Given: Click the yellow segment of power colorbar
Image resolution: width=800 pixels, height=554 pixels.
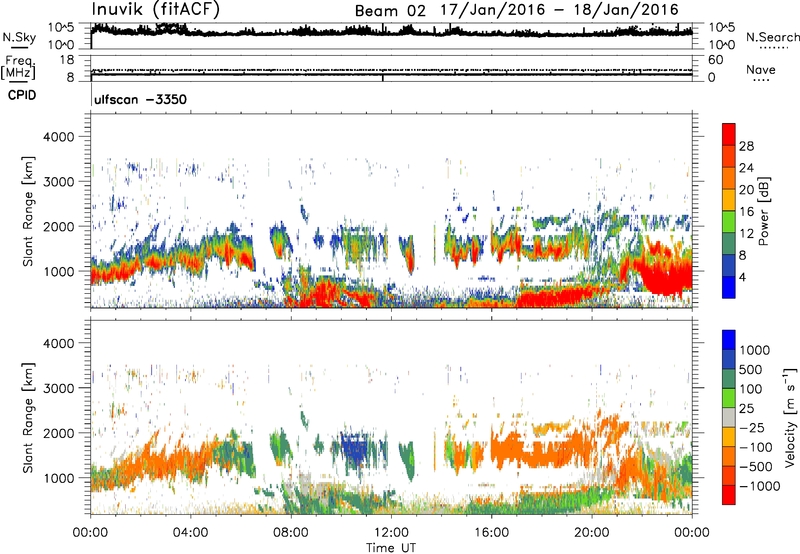Looking at the screenshot, I should click(x=729, y=200).
